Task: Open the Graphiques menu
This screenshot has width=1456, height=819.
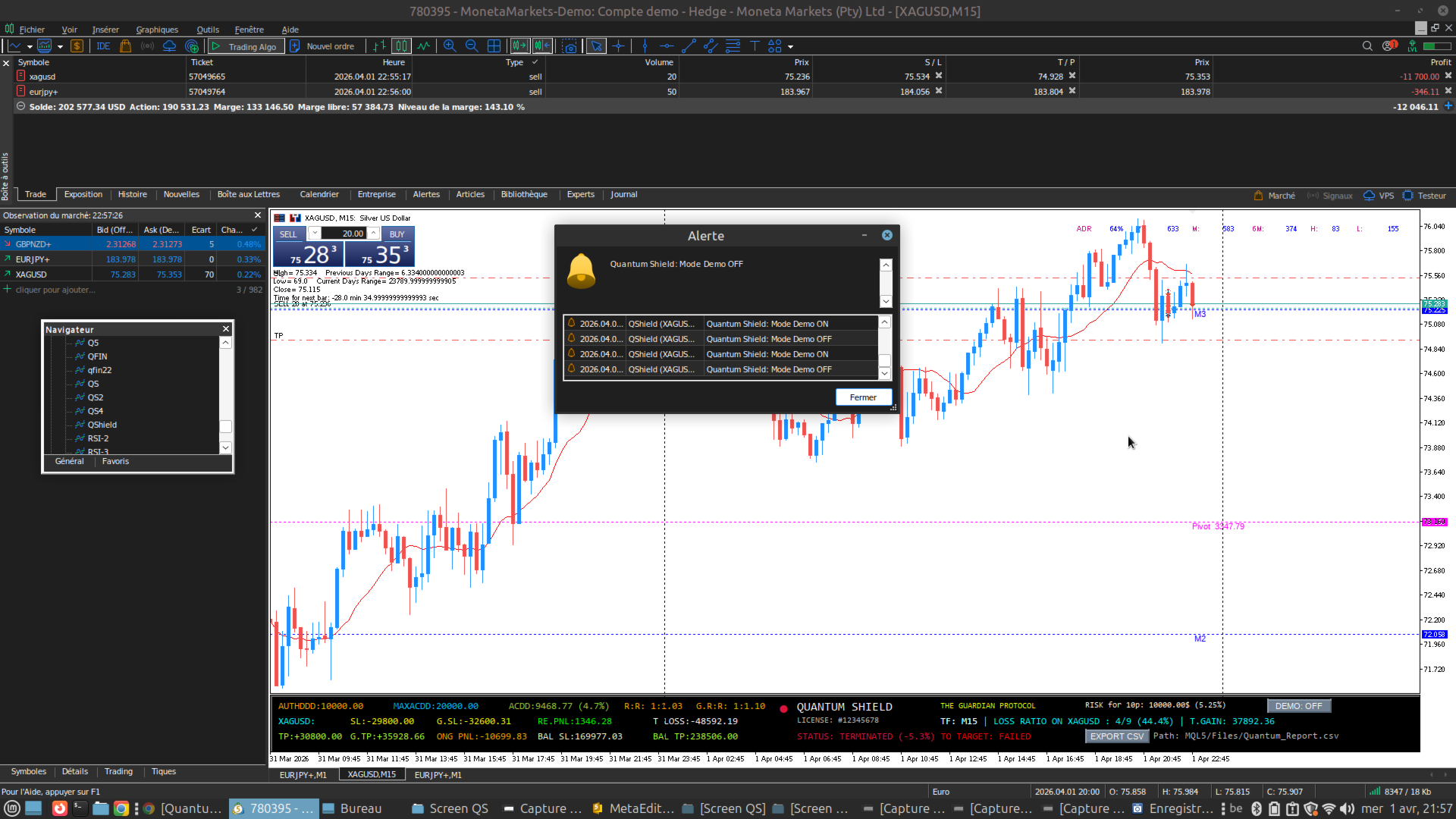Action: (x=157, y=30)
